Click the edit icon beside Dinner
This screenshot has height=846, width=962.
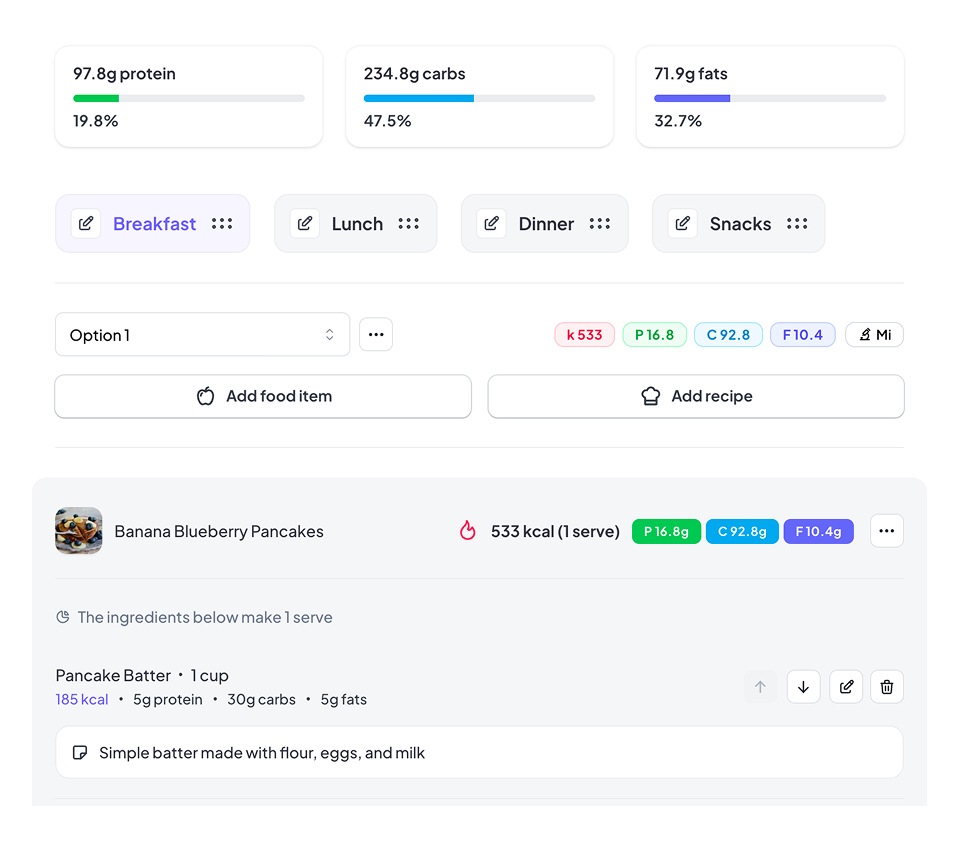[x=491, y=224]
